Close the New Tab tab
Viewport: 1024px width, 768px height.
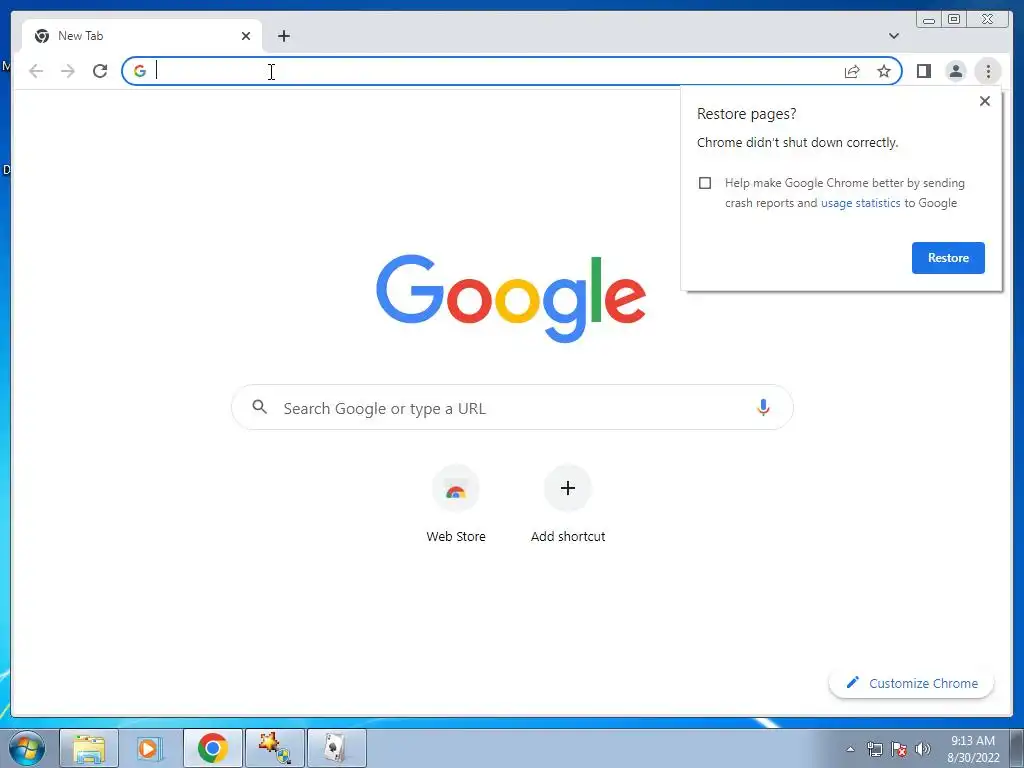tap(246, 36)
